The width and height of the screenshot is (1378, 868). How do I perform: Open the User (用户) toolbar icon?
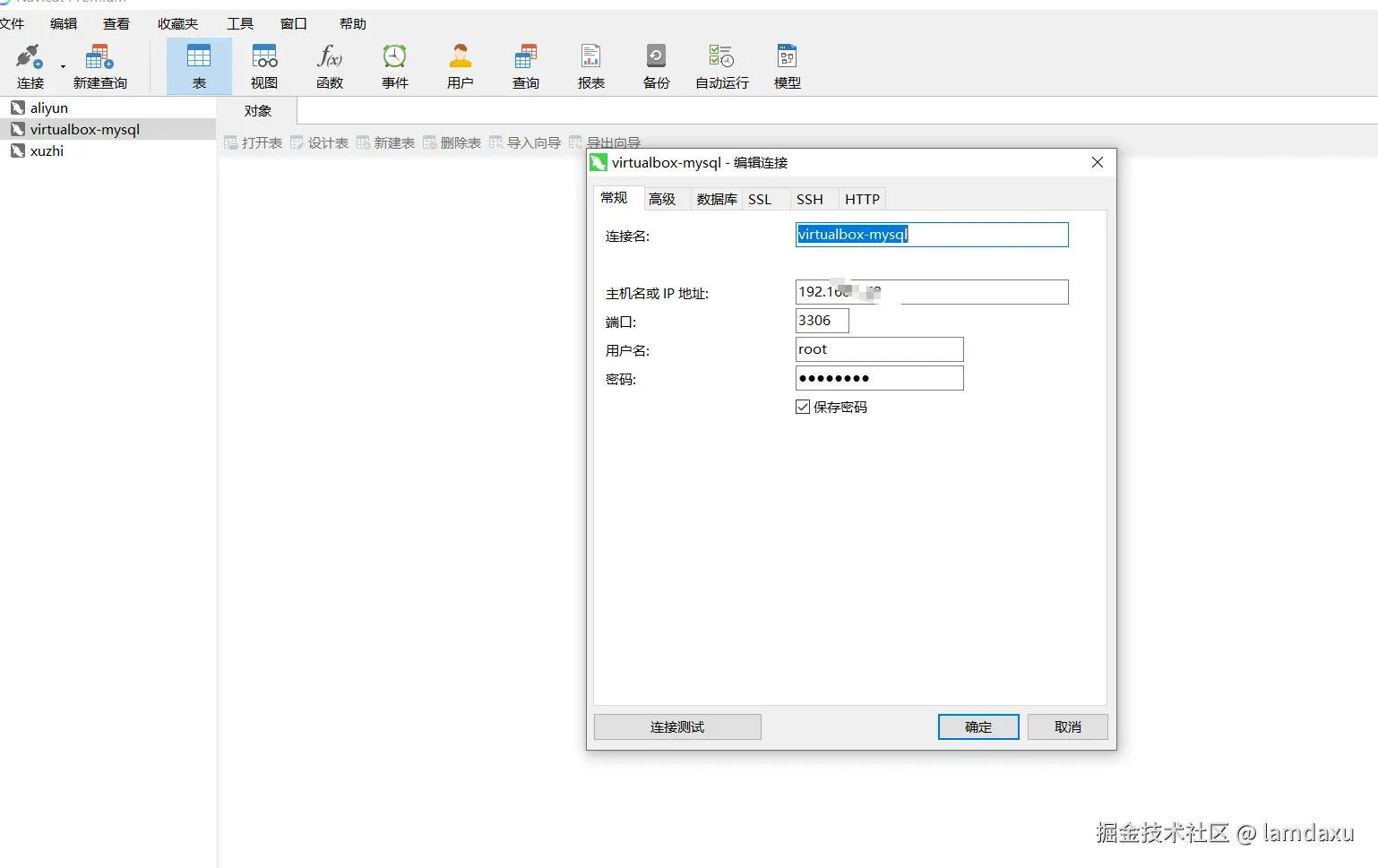(461, 66)
